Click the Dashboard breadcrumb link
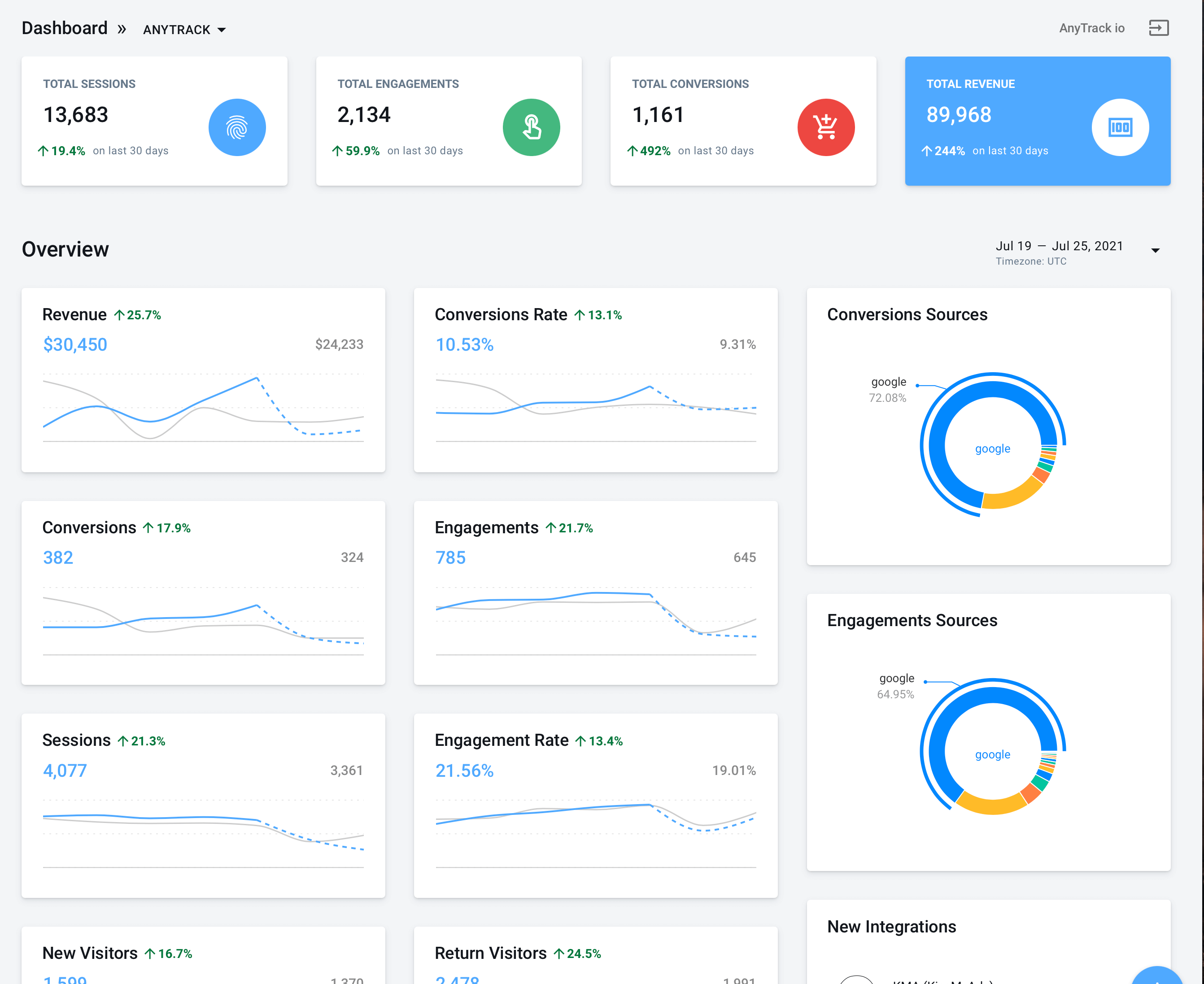This screenshot has width=1204, height=984. coord(64,28)
